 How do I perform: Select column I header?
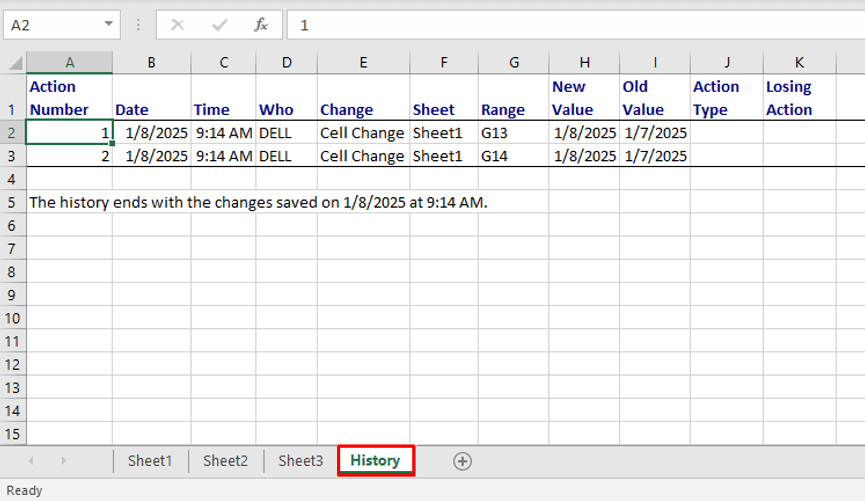[x=655, y=63]
